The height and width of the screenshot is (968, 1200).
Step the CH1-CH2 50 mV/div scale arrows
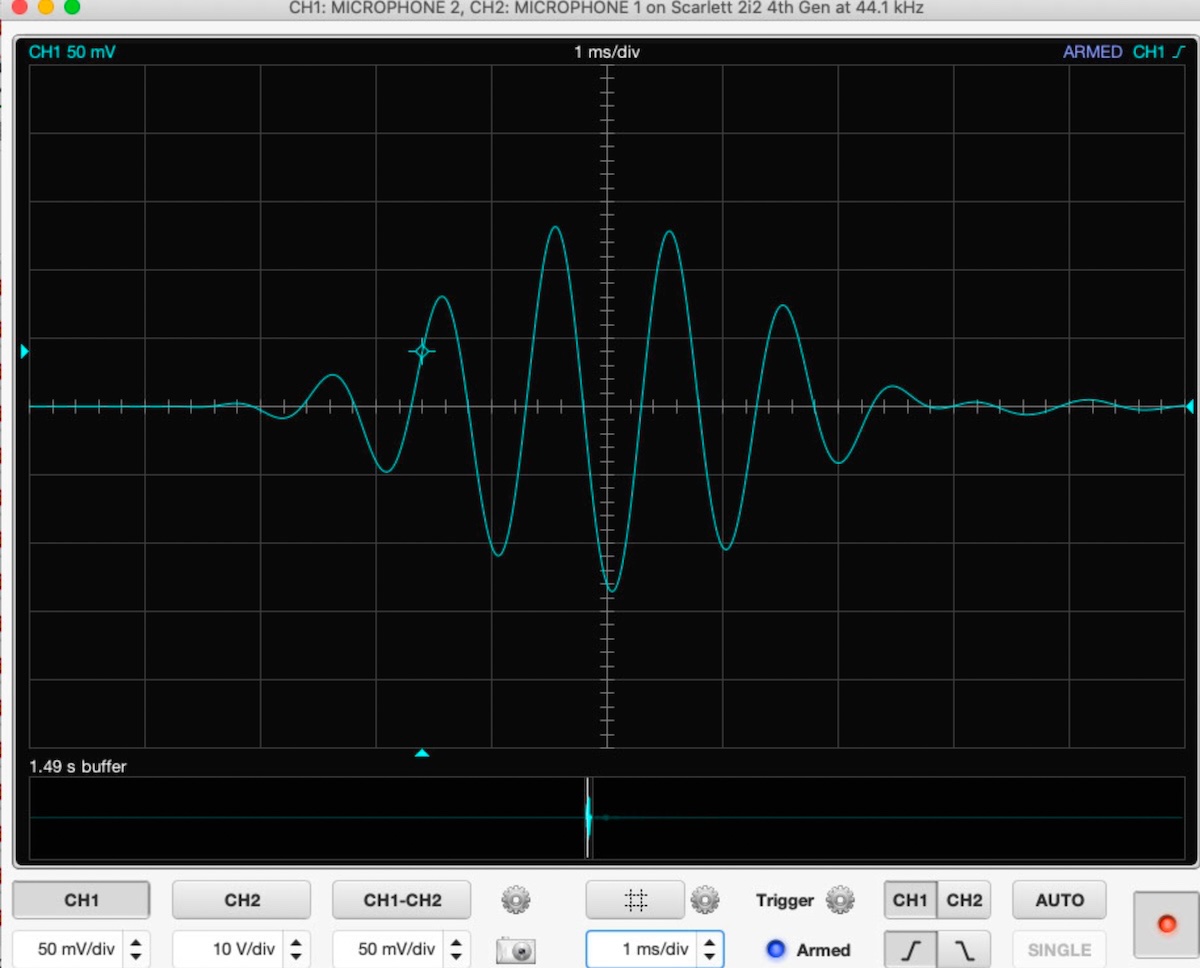456,949
